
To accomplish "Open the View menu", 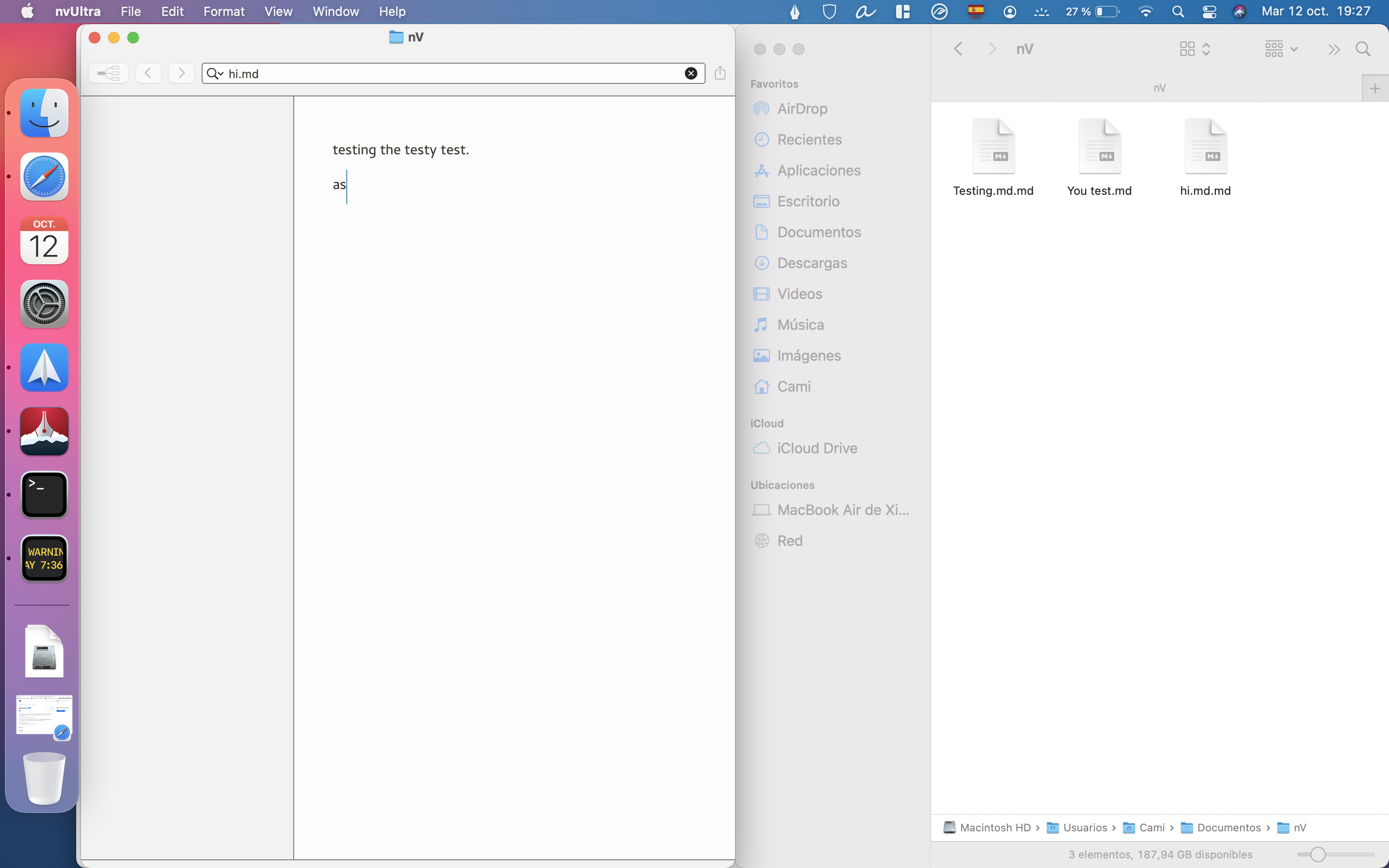I will [x=278, y=12].
